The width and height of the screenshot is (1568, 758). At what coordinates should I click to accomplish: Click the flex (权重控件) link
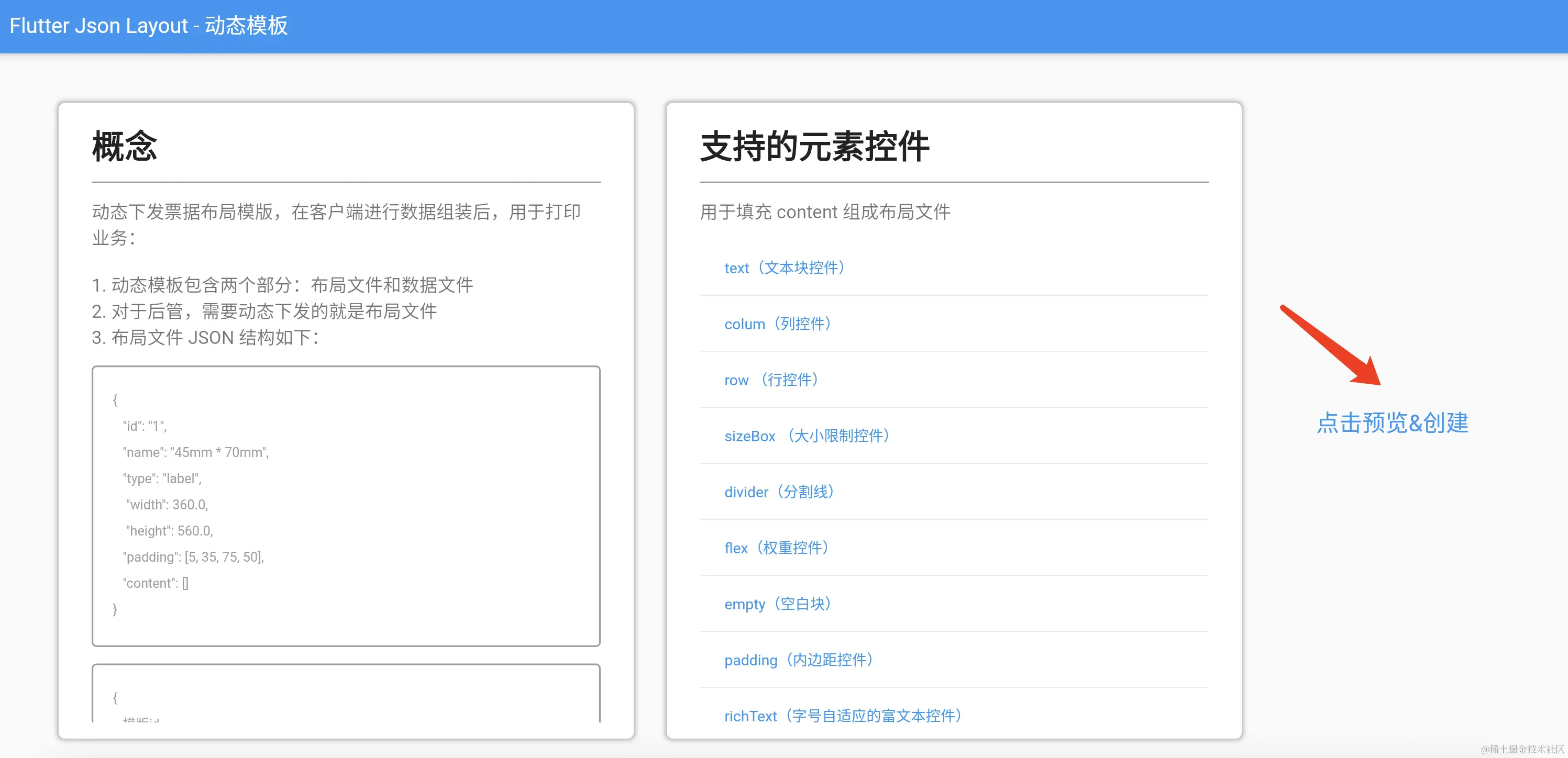(776, 548)
